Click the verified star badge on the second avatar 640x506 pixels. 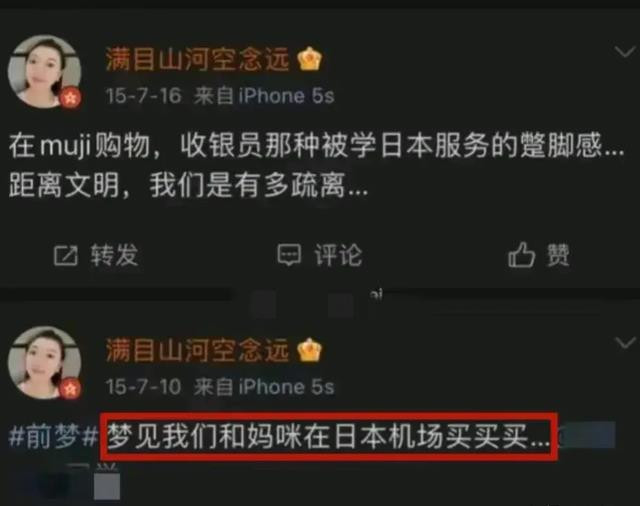click(x=71, y=389)
